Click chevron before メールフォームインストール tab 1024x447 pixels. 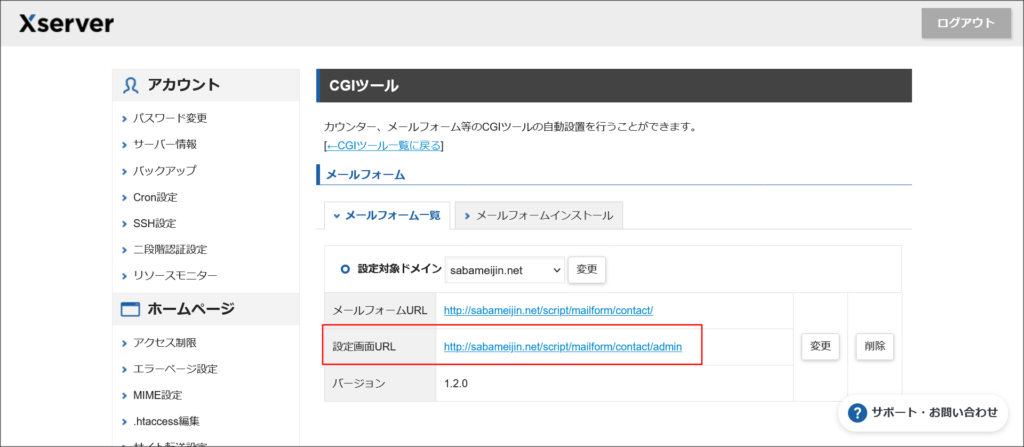[x=467, y=216]
